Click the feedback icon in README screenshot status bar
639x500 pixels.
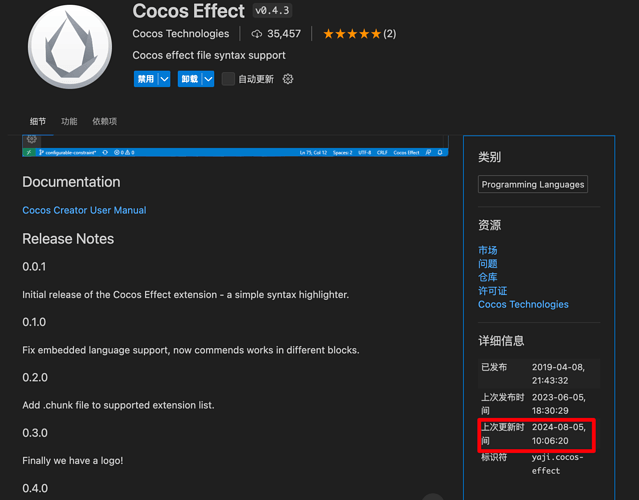[428, 152]
